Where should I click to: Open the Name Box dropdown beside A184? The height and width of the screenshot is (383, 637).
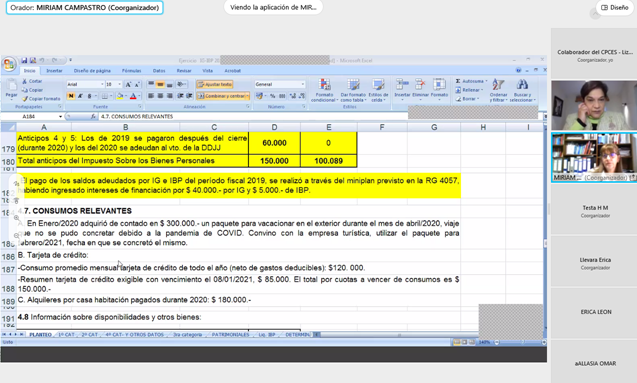(61, 117)
